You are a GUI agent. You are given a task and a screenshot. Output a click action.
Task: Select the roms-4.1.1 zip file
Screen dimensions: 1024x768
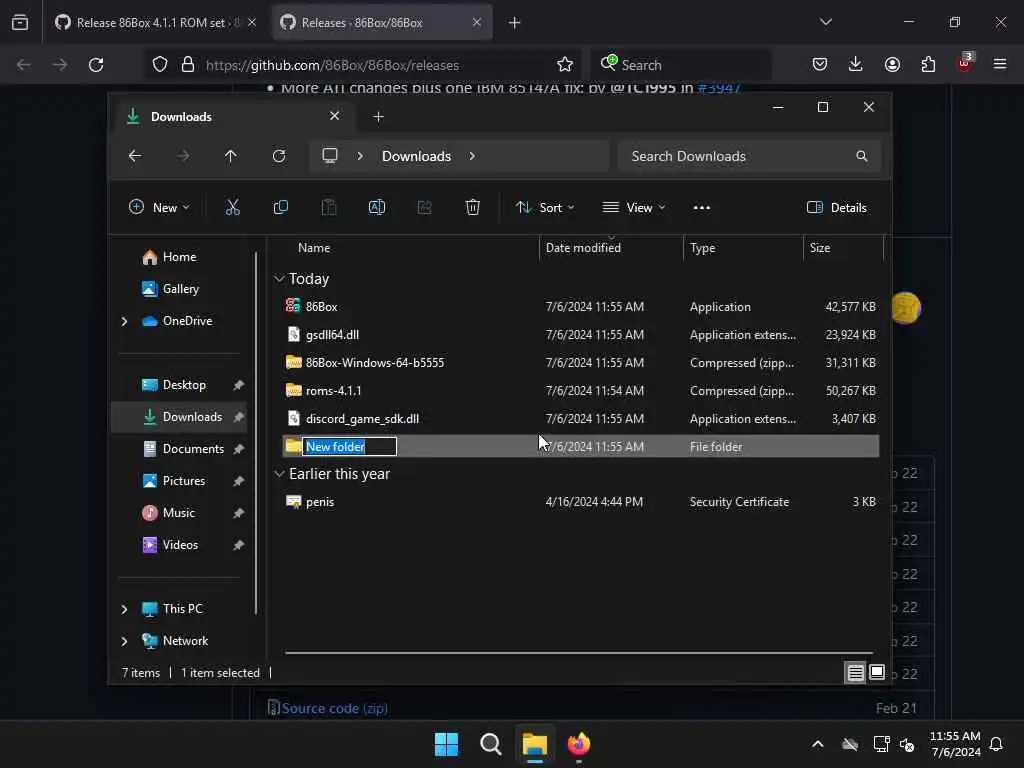click(x=581, y=391)
